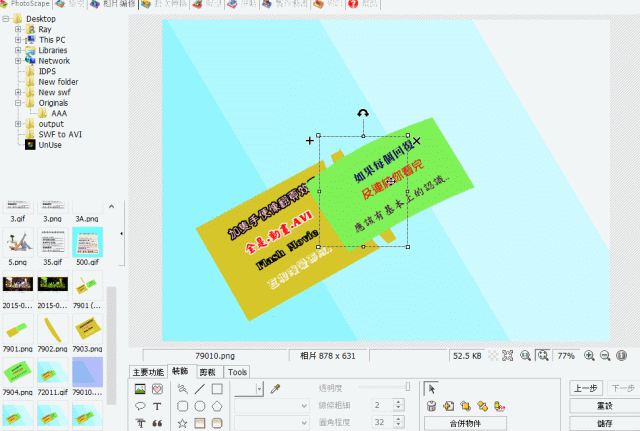This screenshot has height=431, width=640.
Task: Click the four-arrows fit-to-window icon
Action: [507, 356]
